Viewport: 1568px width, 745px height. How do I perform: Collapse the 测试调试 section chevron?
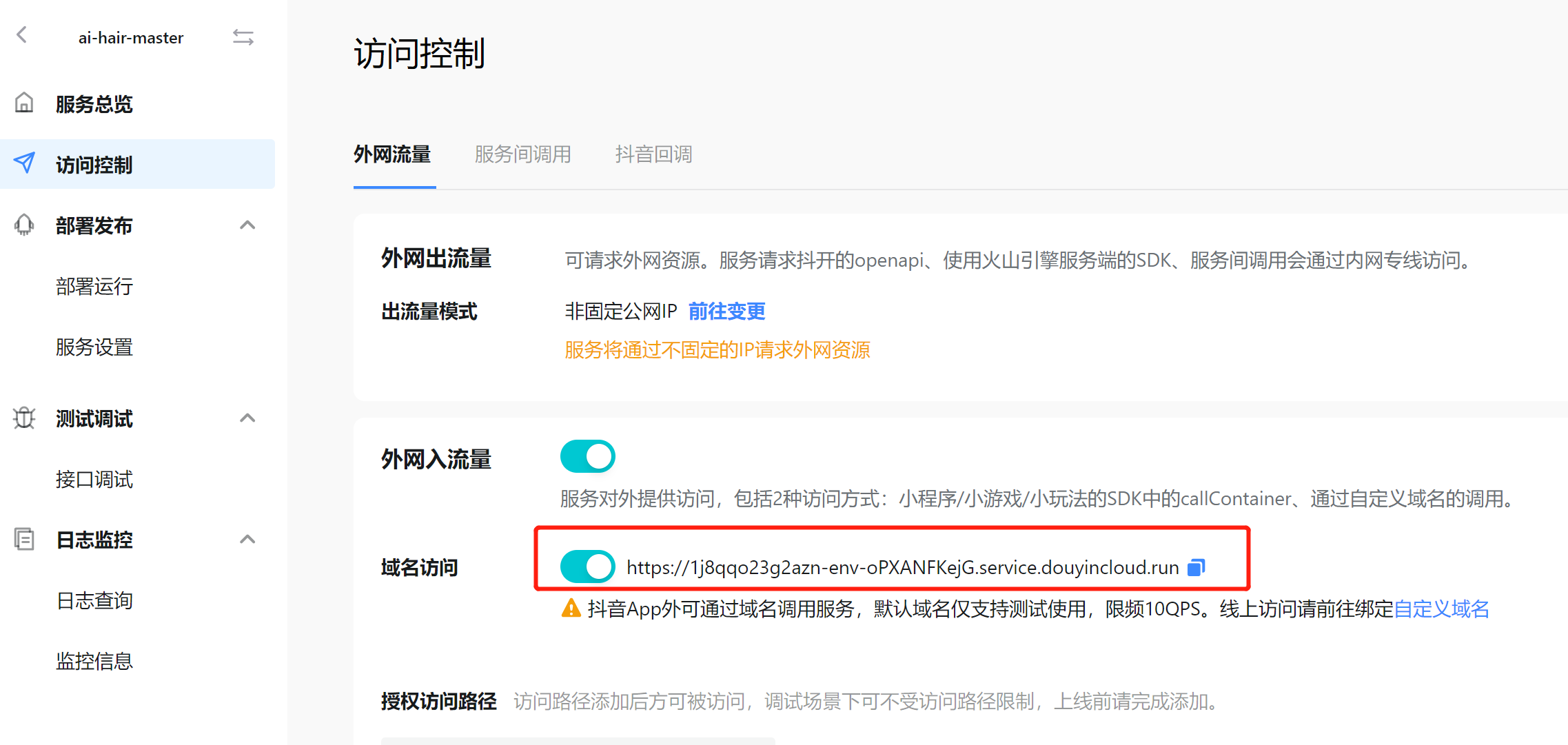tap(247, 418)
